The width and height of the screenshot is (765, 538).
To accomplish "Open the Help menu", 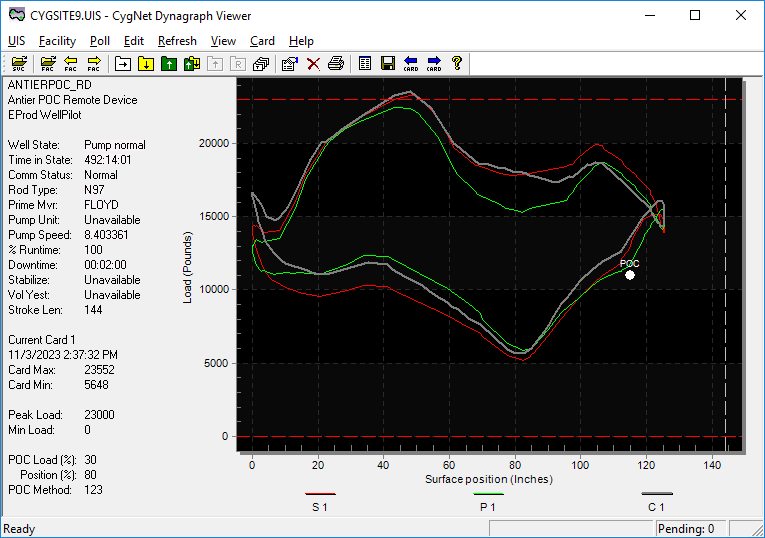I will coord(301,41).
